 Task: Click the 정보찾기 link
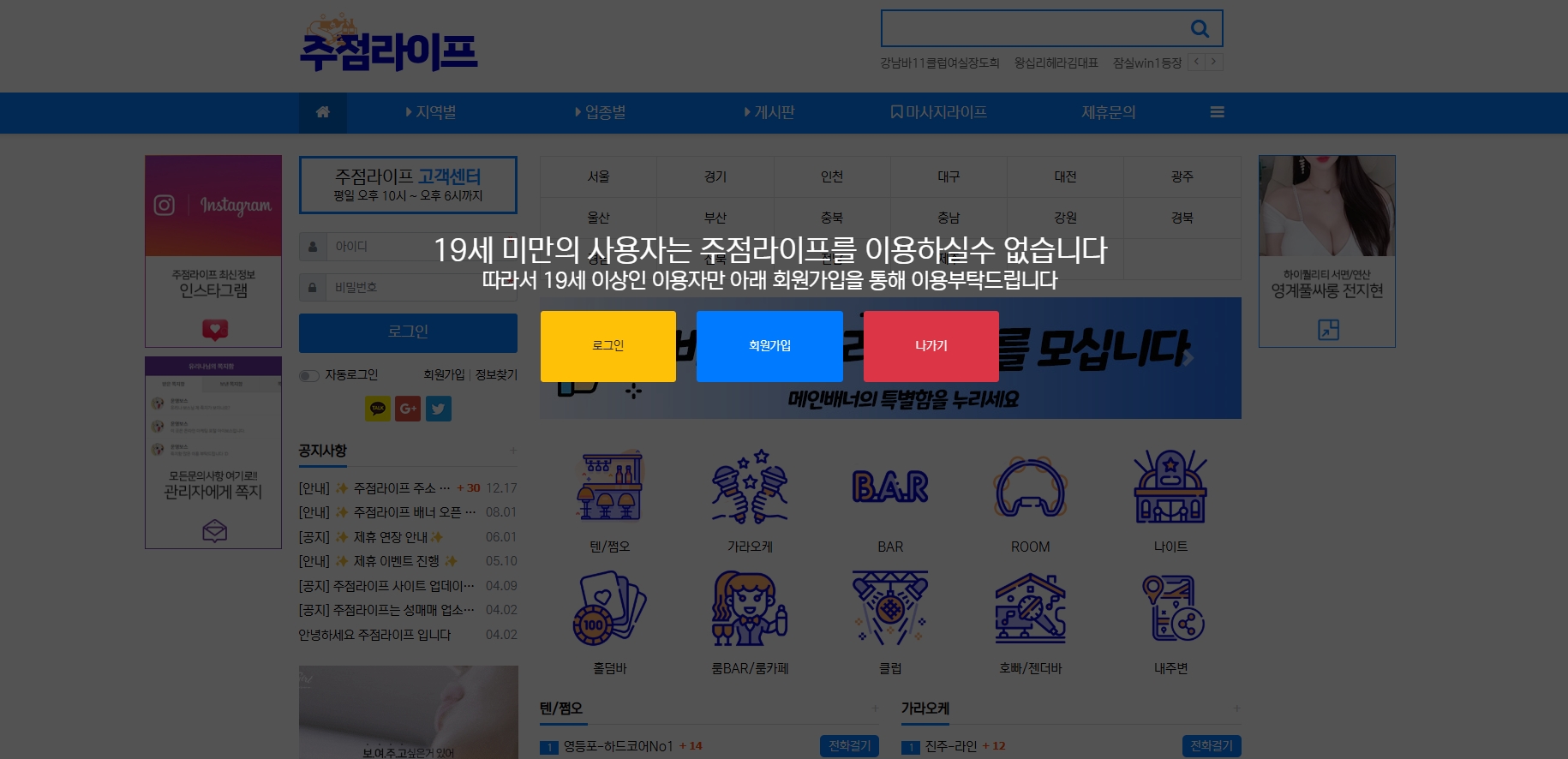[496, 375]
